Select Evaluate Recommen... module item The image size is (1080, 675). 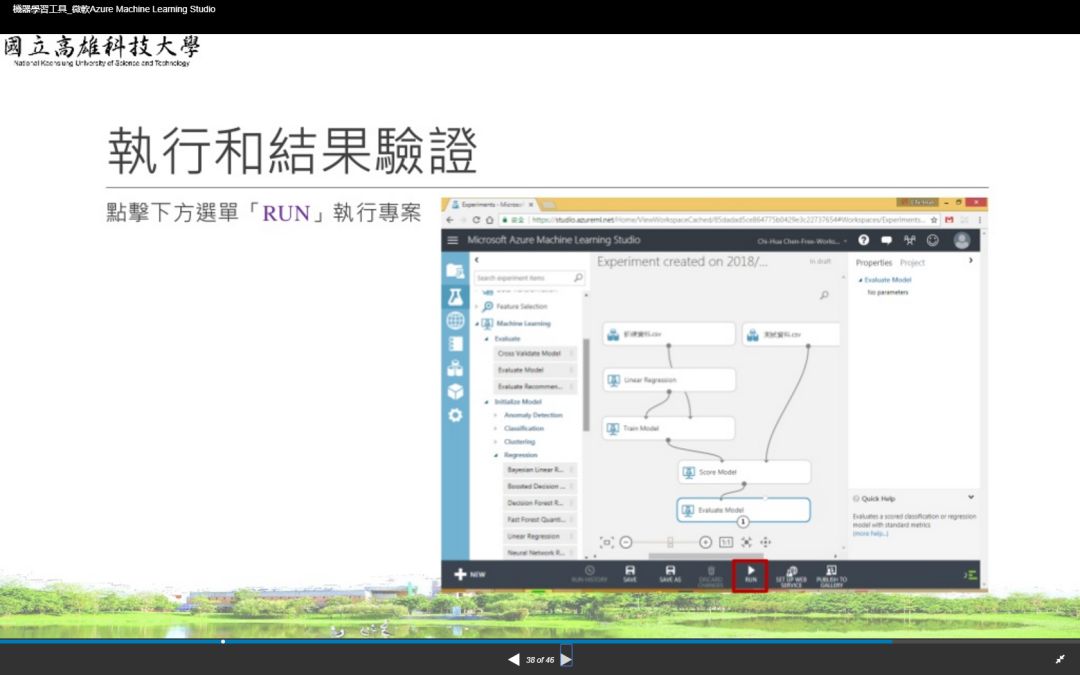(534, 386)
